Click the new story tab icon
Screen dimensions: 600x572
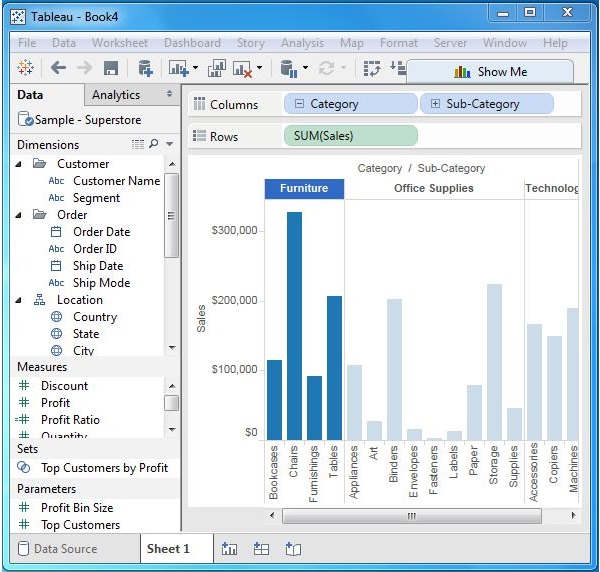pyautogui.click(x=293, y=549)
